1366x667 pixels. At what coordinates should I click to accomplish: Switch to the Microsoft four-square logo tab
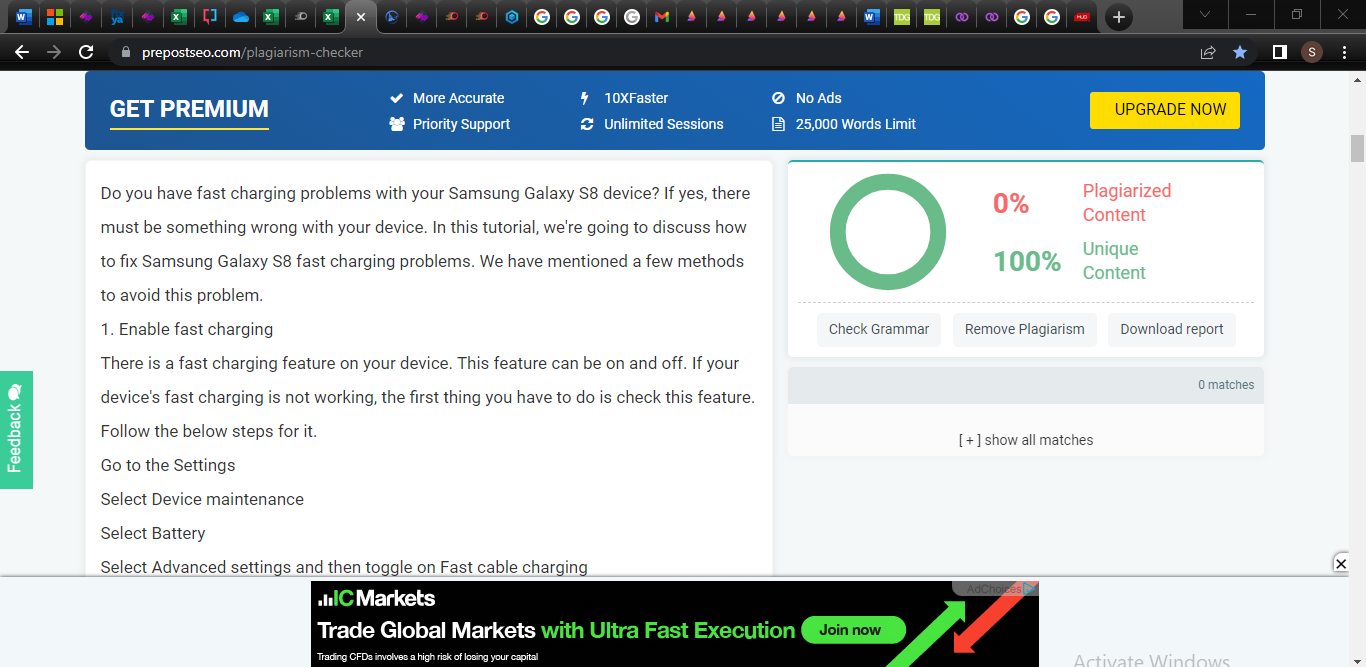[55, 17]
